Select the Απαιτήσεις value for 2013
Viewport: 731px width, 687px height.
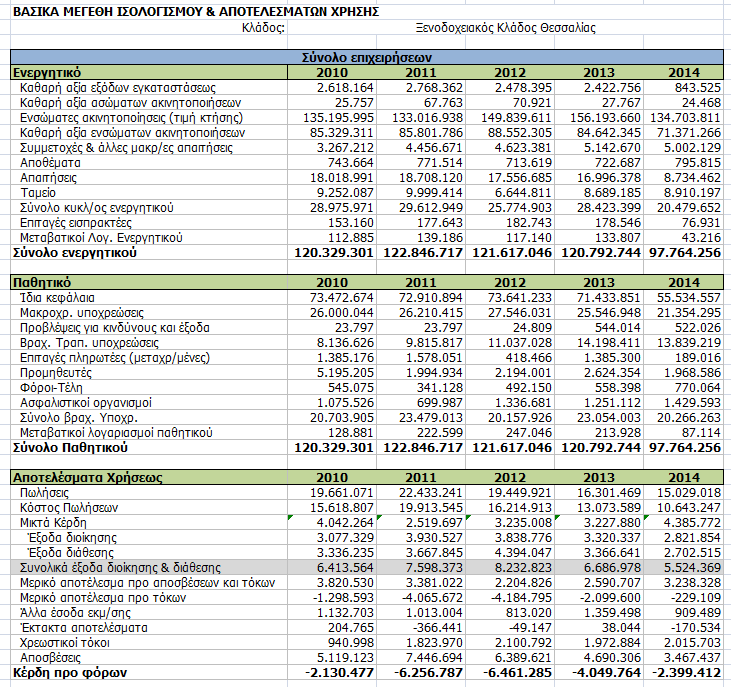595,178
